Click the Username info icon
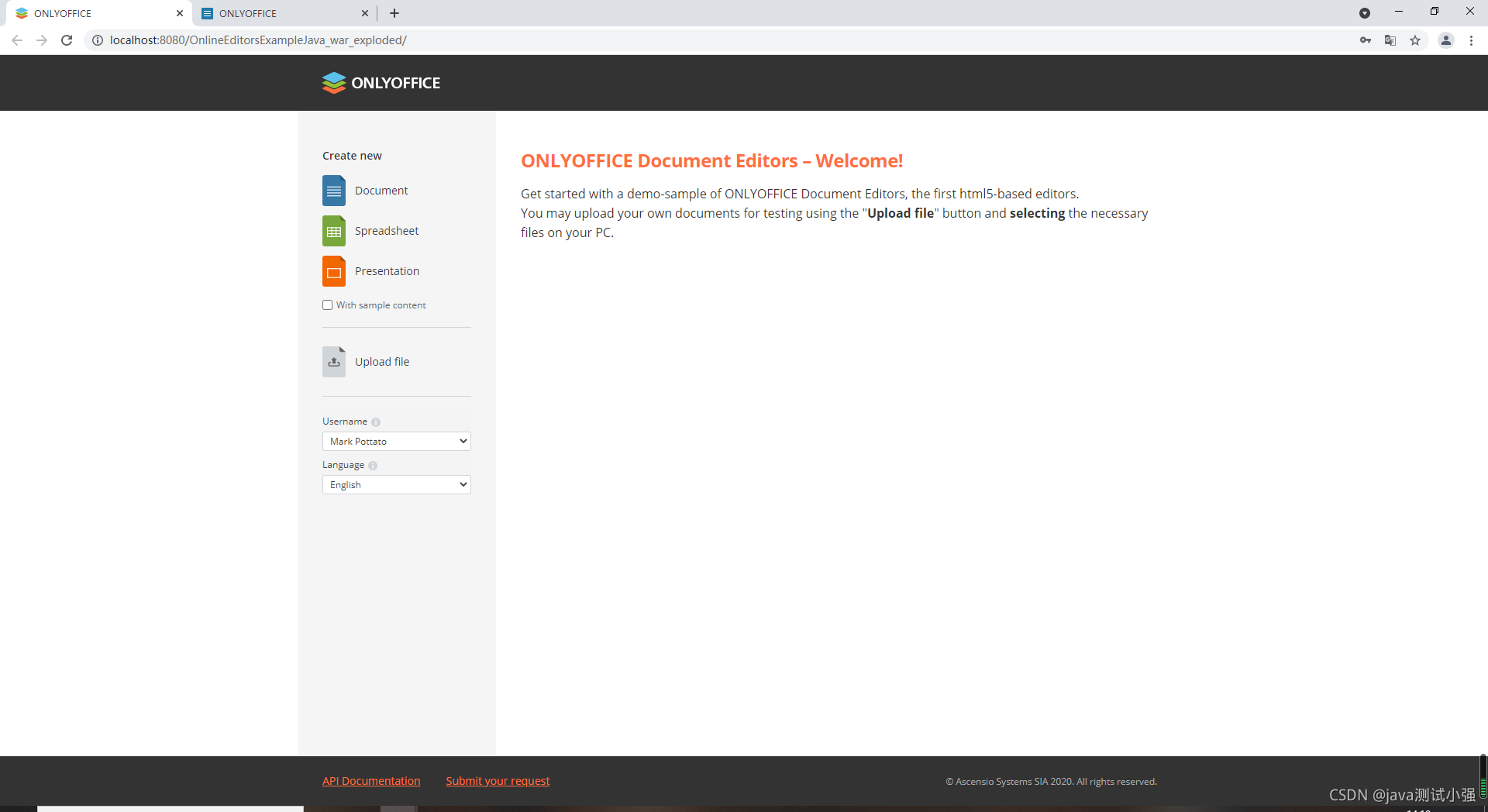 click(x=376, y=422)
